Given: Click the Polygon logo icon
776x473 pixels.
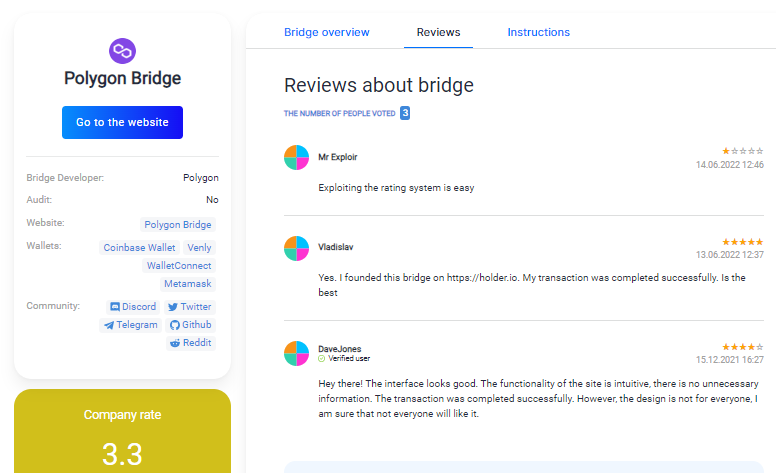Looking at the screenshot, I should pyautogui.click(x=122, y=50).
